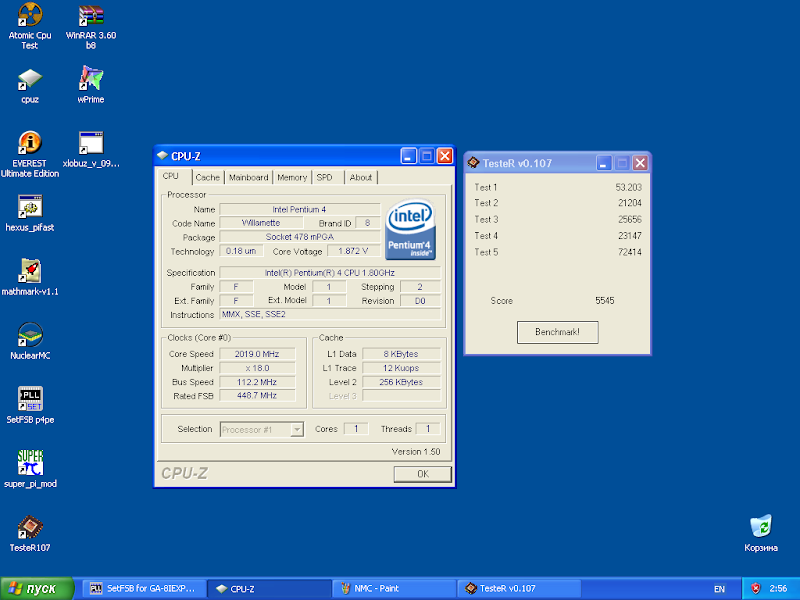Switch to the Cache tab in CPU-Z

click(207, 177)
